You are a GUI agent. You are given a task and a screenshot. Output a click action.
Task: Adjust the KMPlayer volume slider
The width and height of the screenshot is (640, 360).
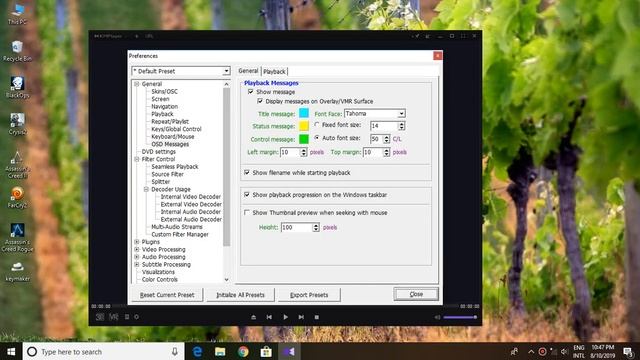pyautogui.click(x=460, y=317)
